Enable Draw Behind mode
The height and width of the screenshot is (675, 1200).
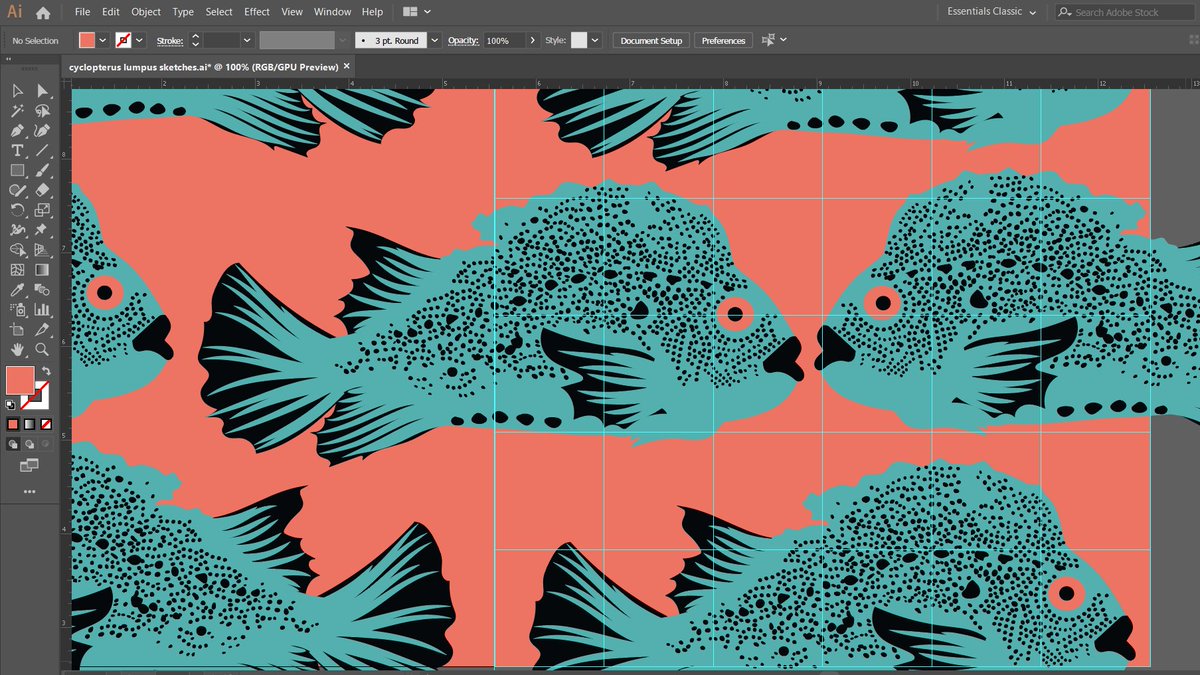pyautogui.click(x=29, y=442)
